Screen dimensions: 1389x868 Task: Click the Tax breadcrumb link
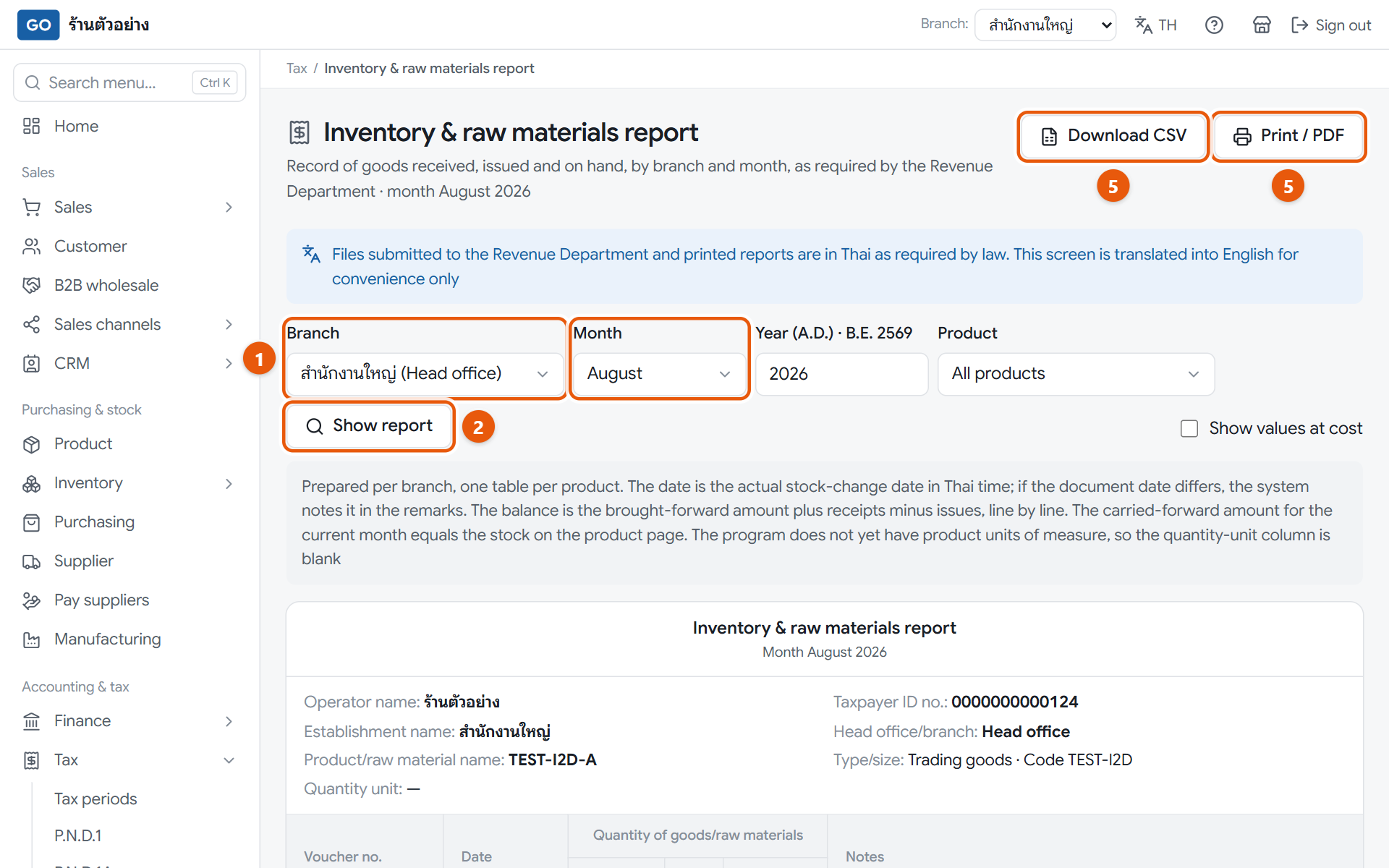click(x=297, y=69)
